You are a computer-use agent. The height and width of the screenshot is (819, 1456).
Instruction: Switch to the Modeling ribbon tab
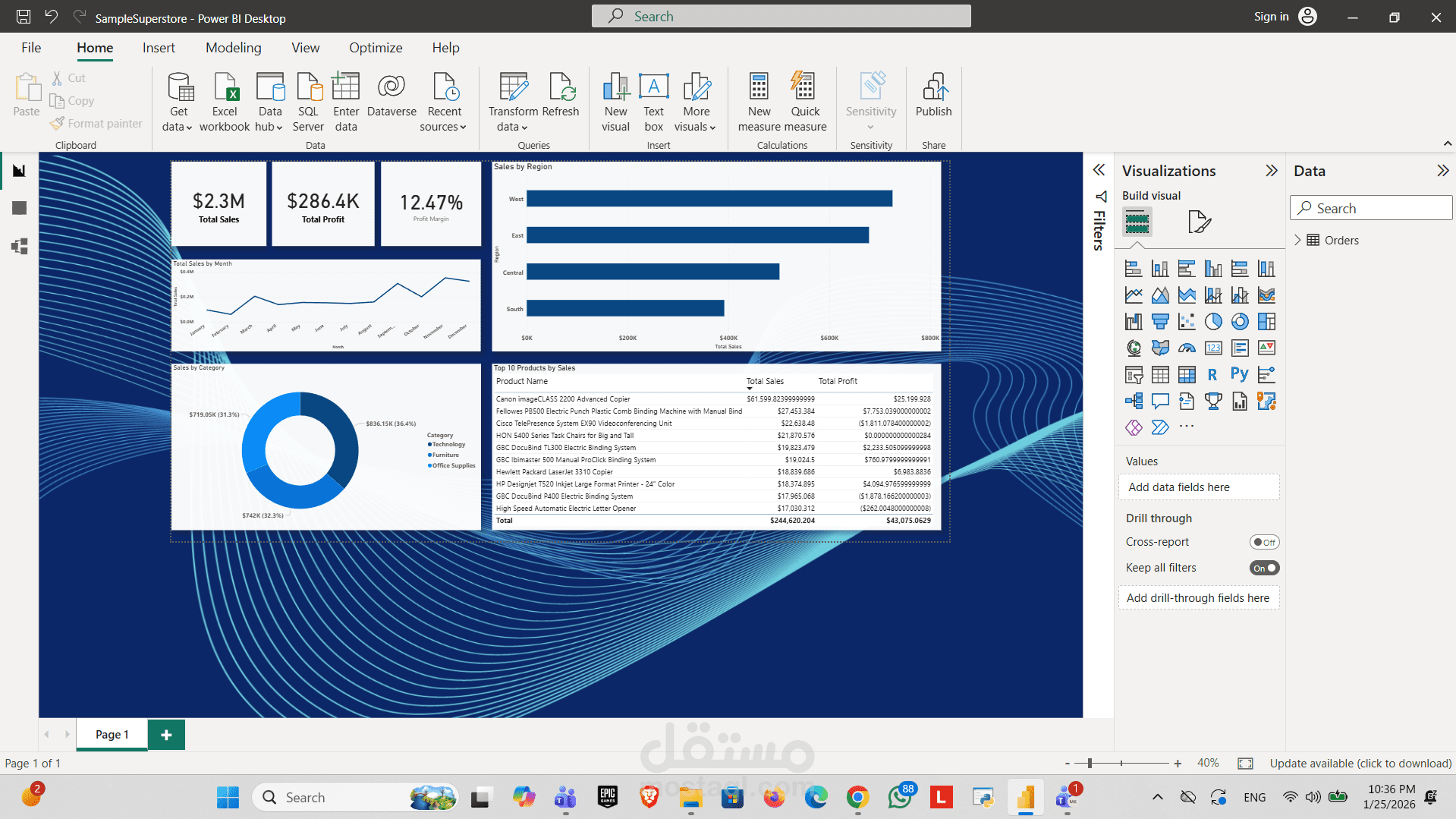coord(233,48)
